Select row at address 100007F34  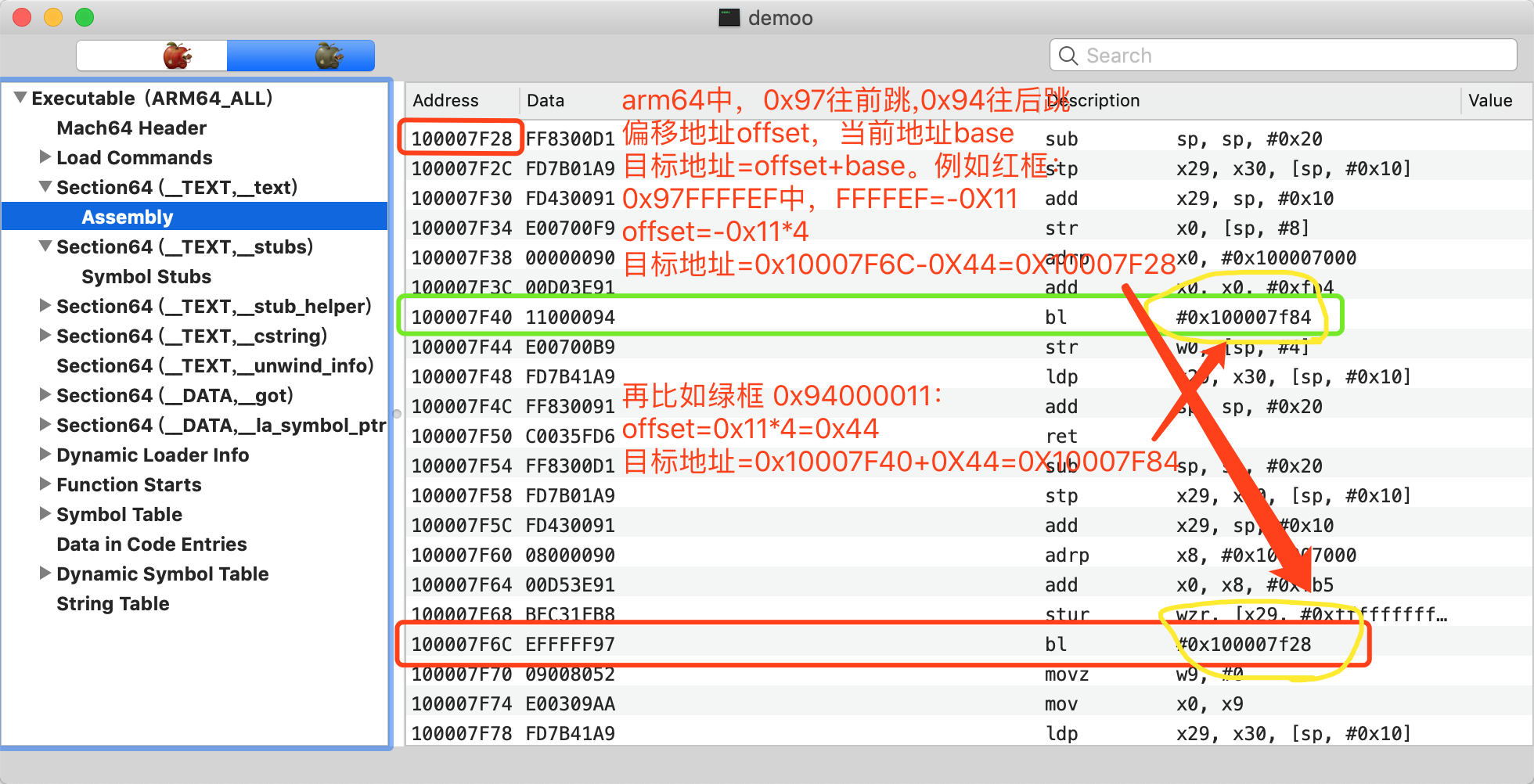969,228
